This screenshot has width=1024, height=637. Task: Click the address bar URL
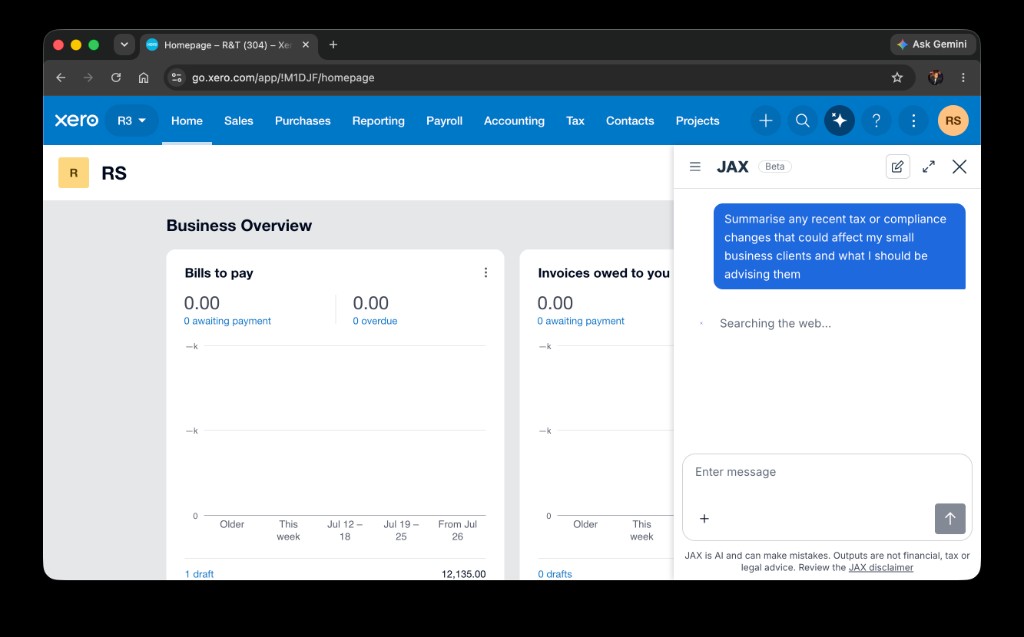point(283,78)
